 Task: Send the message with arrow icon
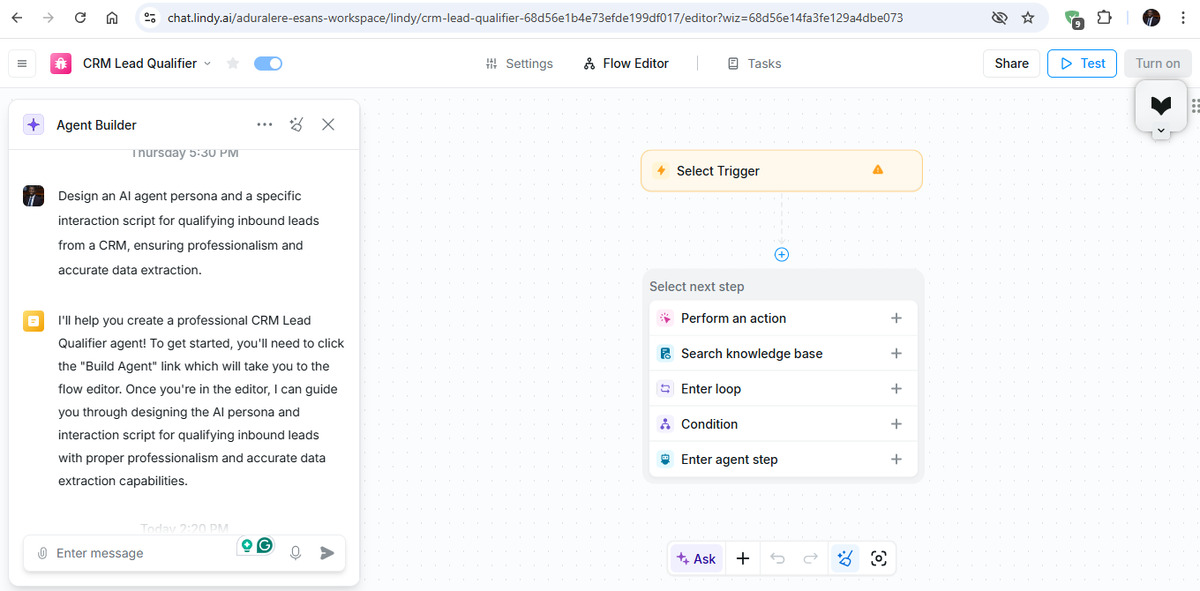coord(327,553)
